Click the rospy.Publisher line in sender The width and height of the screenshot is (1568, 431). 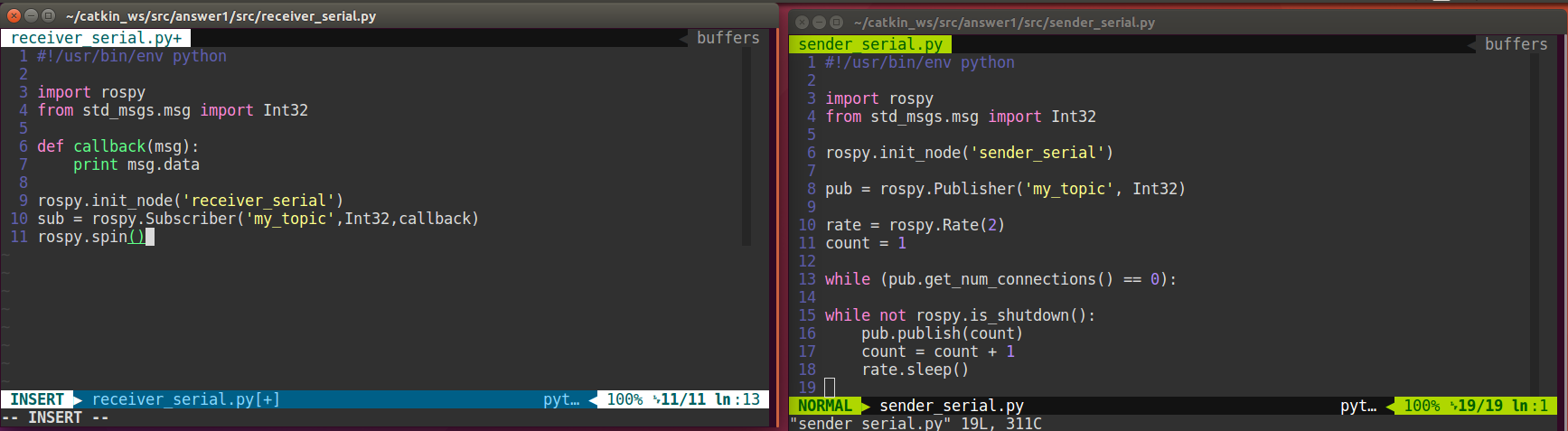[1005, 189]
